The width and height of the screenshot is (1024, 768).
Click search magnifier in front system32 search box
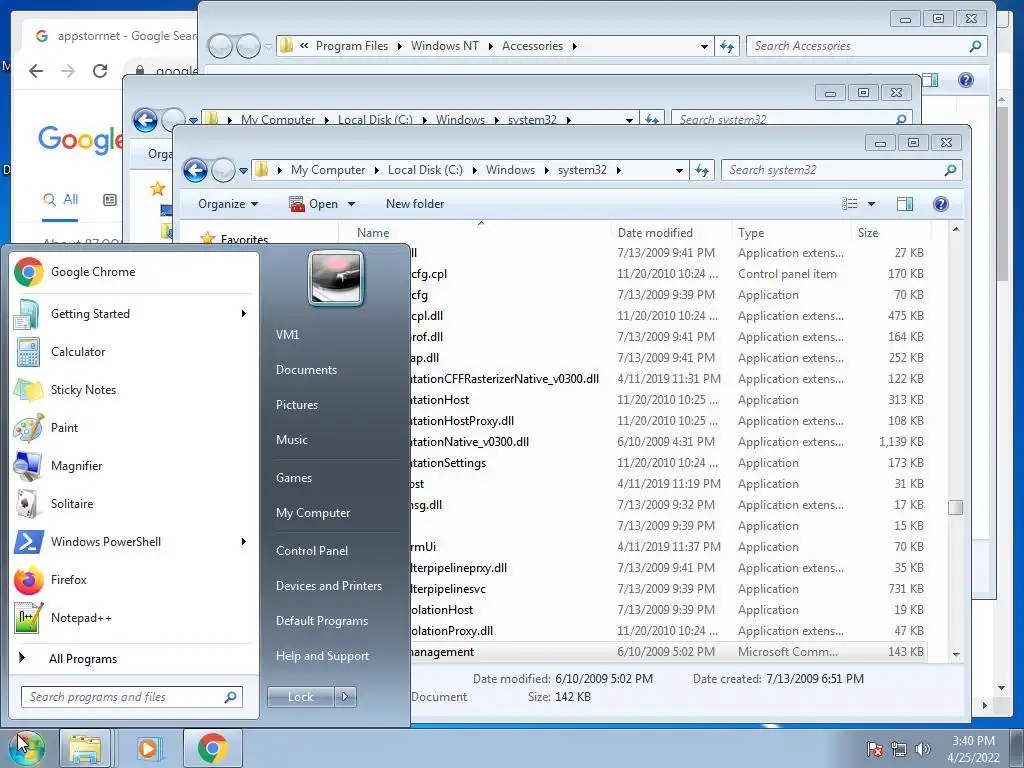point(950,170)
